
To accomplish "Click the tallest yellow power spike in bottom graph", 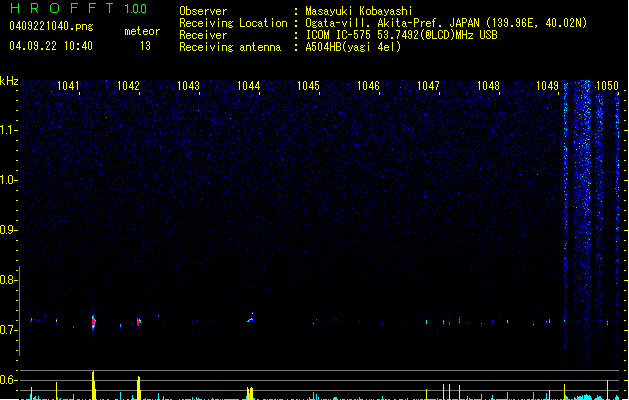I will click(93, 385).
